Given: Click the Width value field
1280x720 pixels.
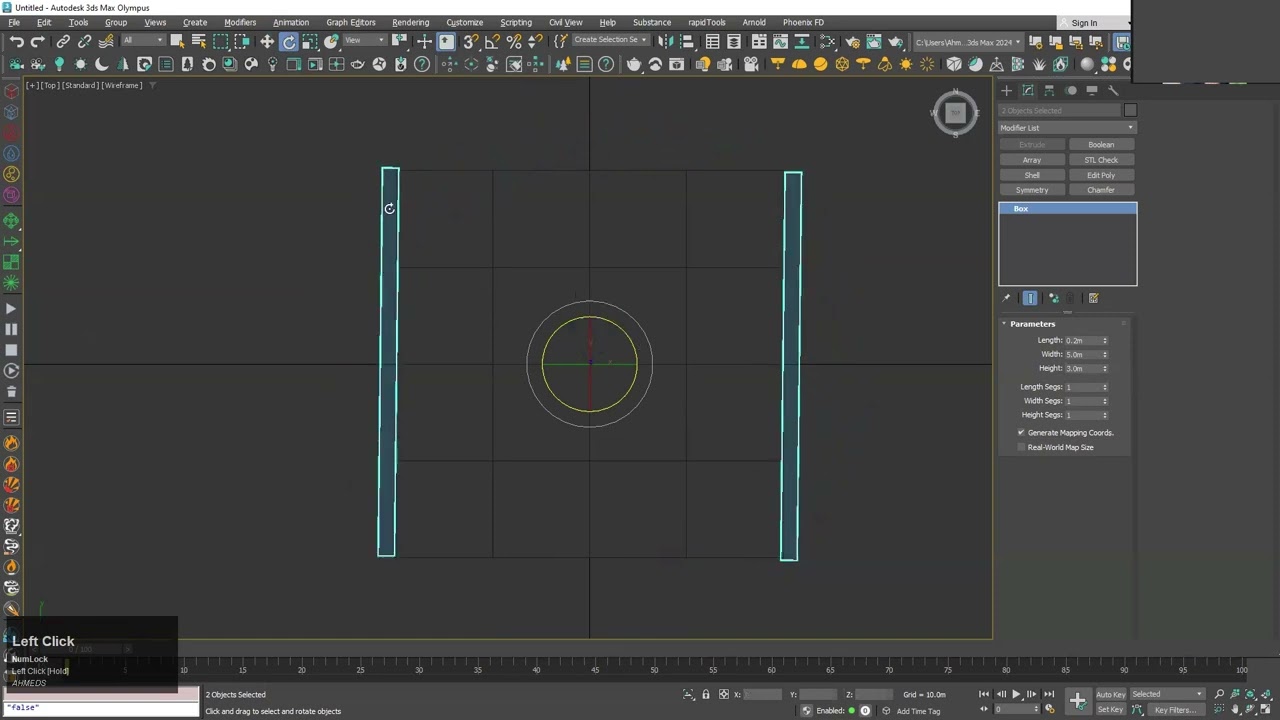Looking at the screenshot, I should click(1083, 354).
